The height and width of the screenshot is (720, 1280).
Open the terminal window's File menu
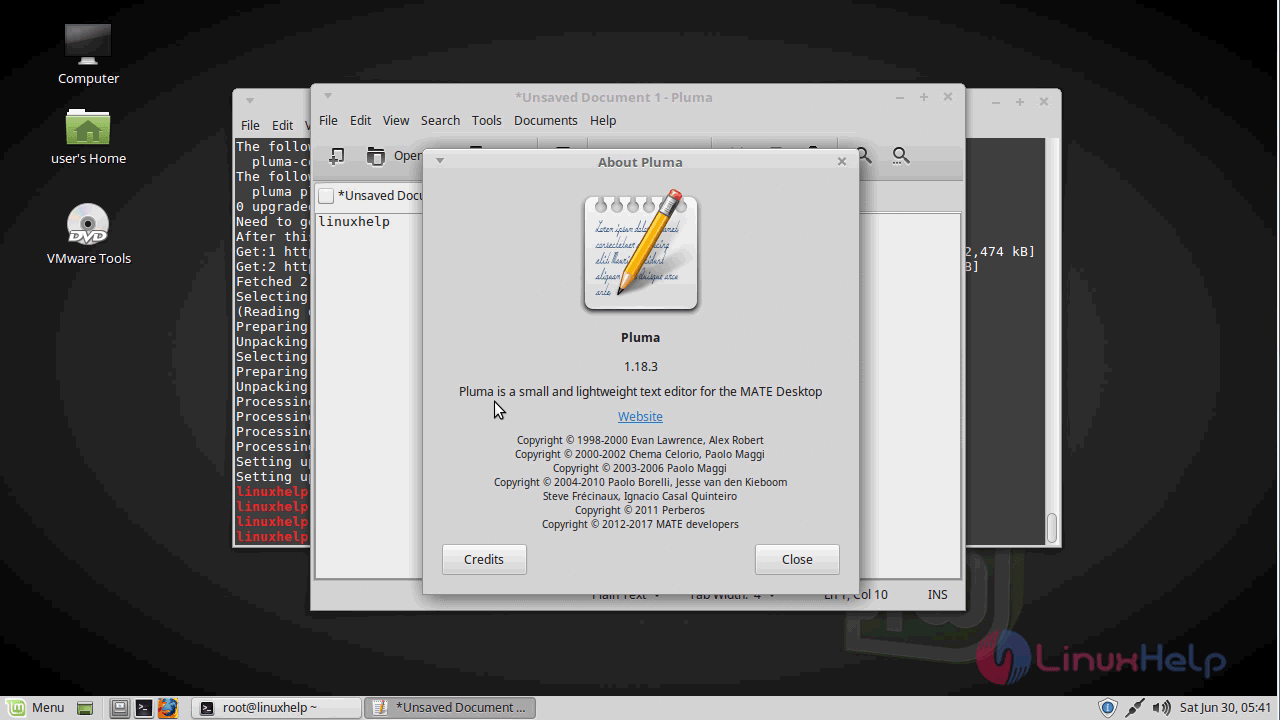250,125
